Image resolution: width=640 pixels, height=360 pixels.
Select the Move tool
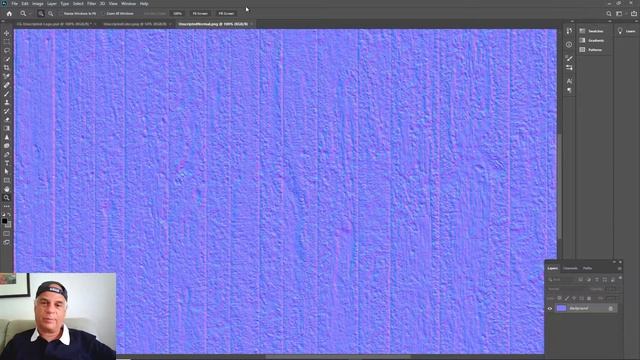pyautogui.click(x=7, y=33)
